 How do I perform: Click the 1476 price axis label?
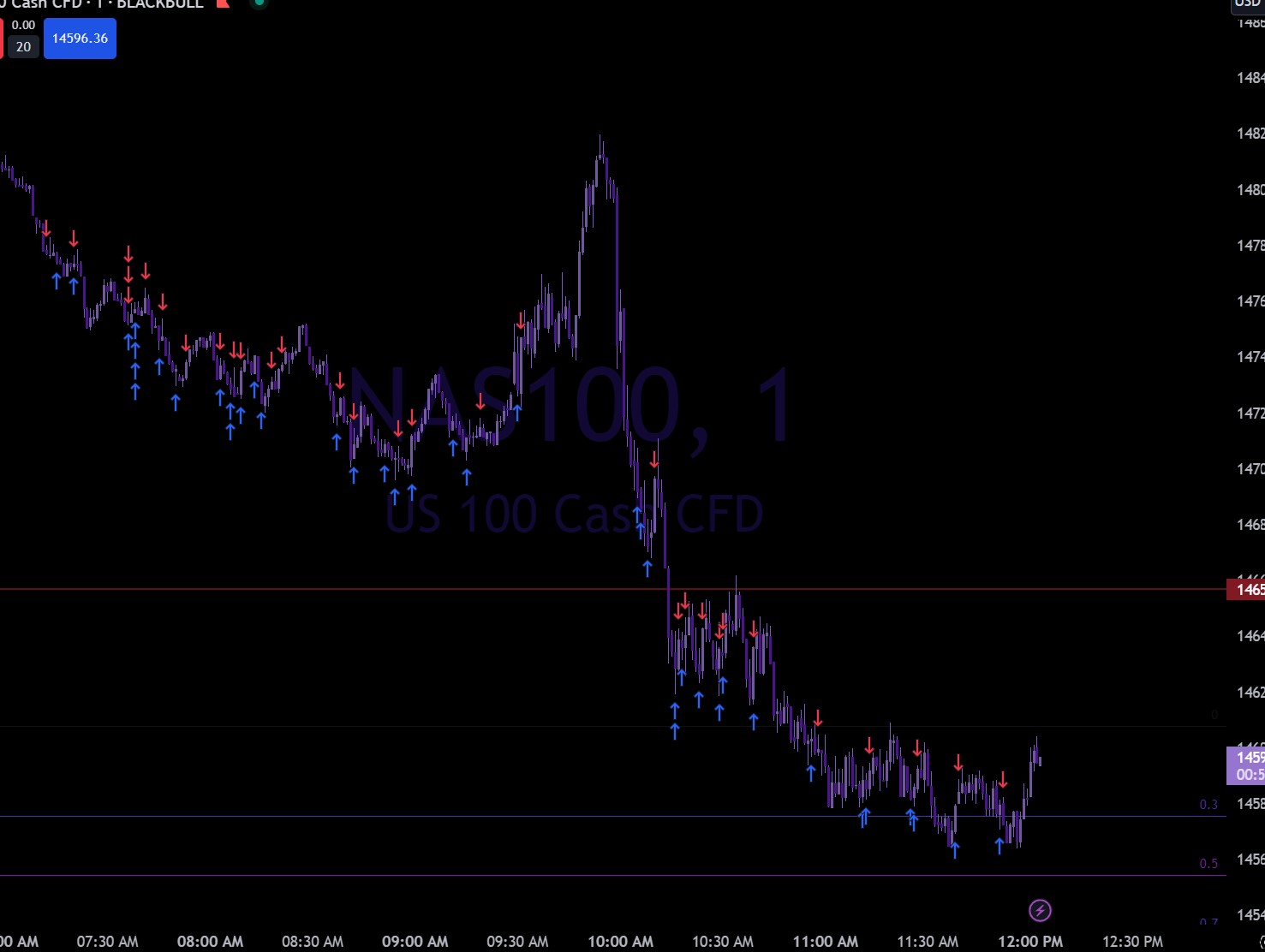point(1250,301)
